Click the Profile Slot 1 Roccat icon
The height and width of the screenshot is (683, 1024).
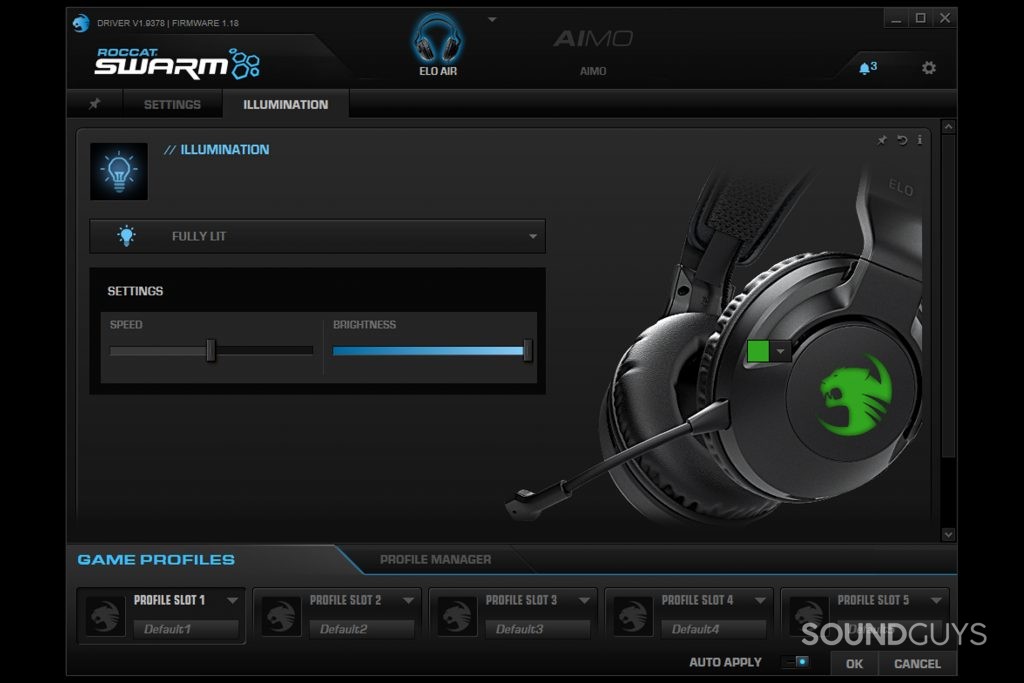click(105, 616)
